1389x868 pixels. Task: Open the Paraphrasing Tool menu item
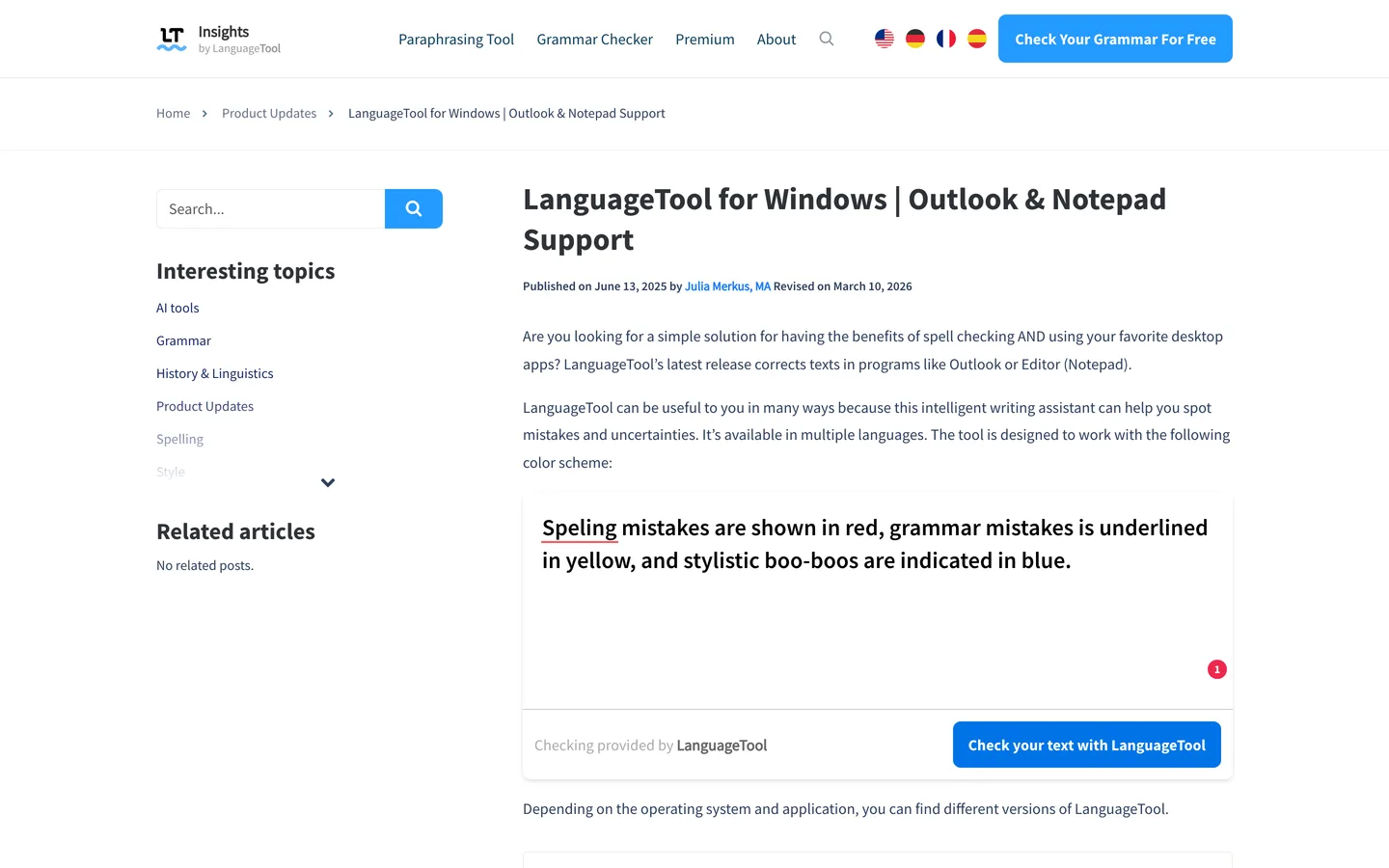(456, 40)
